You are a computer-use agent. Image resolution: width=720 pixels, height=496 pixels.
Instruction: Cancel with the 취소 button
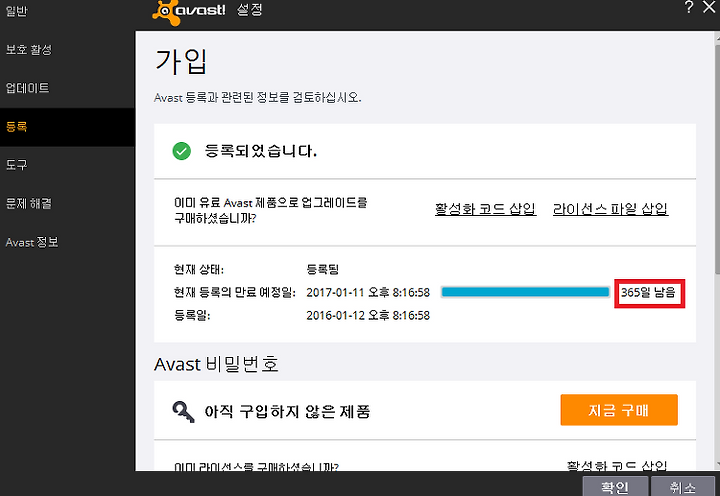coord(683,487)
